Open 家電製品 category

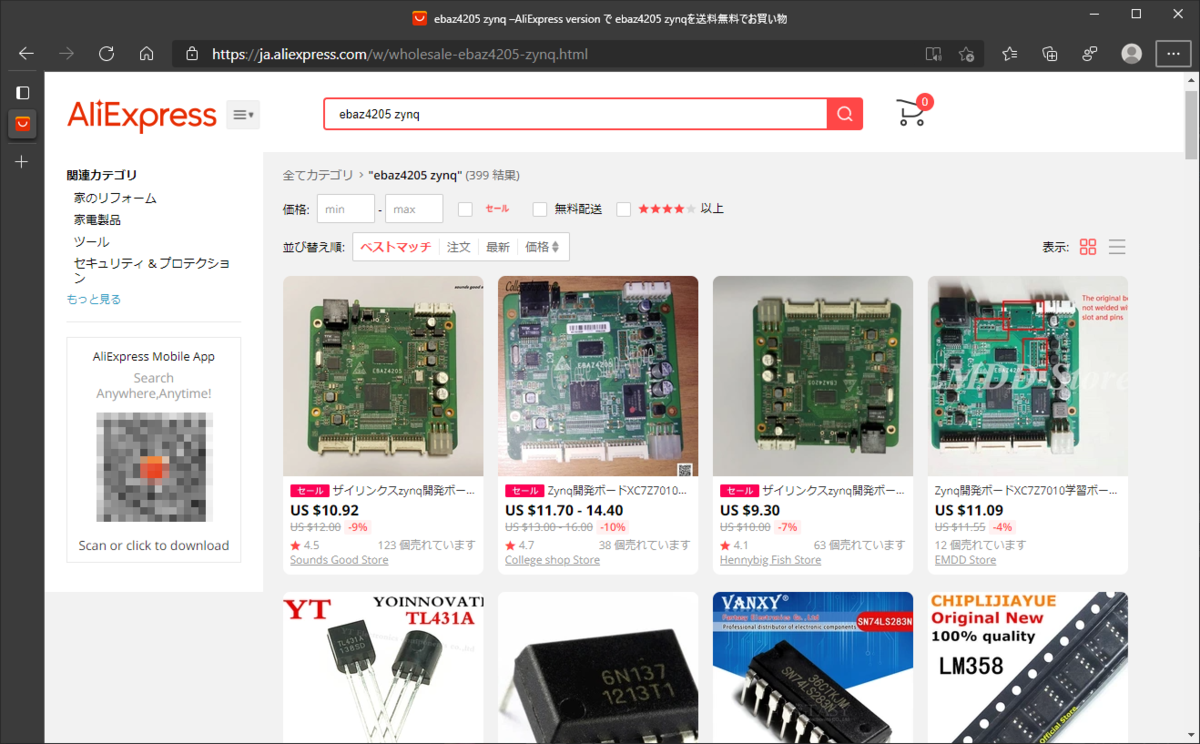(97, 219)
